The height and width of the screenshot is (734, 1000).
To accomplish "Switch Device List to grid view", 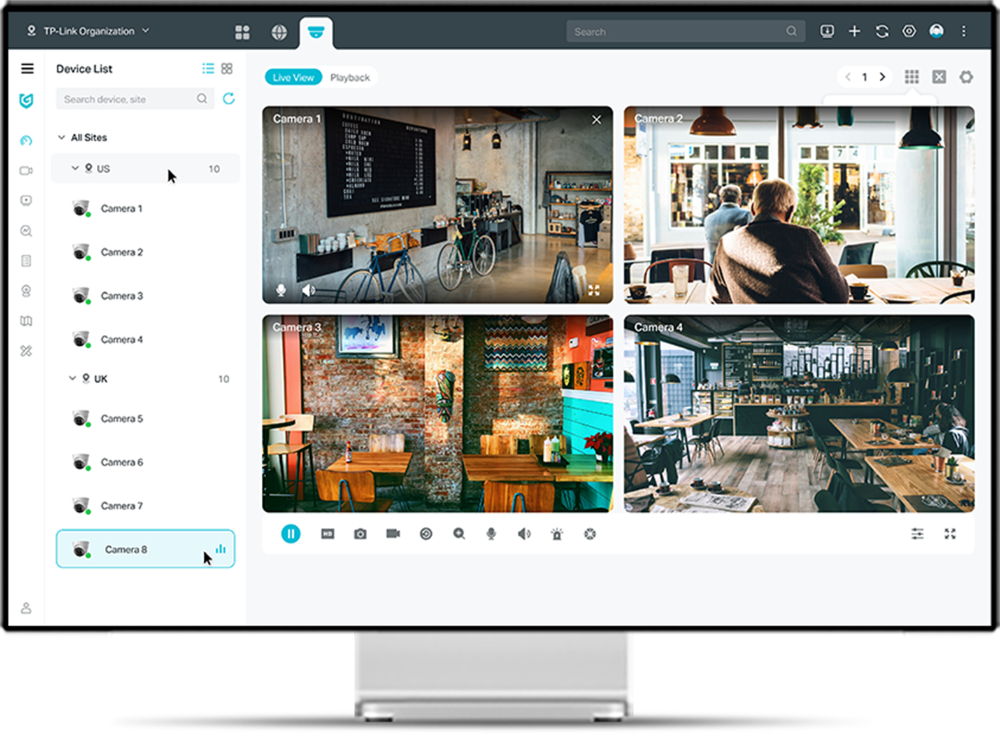I will coord(227,68).
